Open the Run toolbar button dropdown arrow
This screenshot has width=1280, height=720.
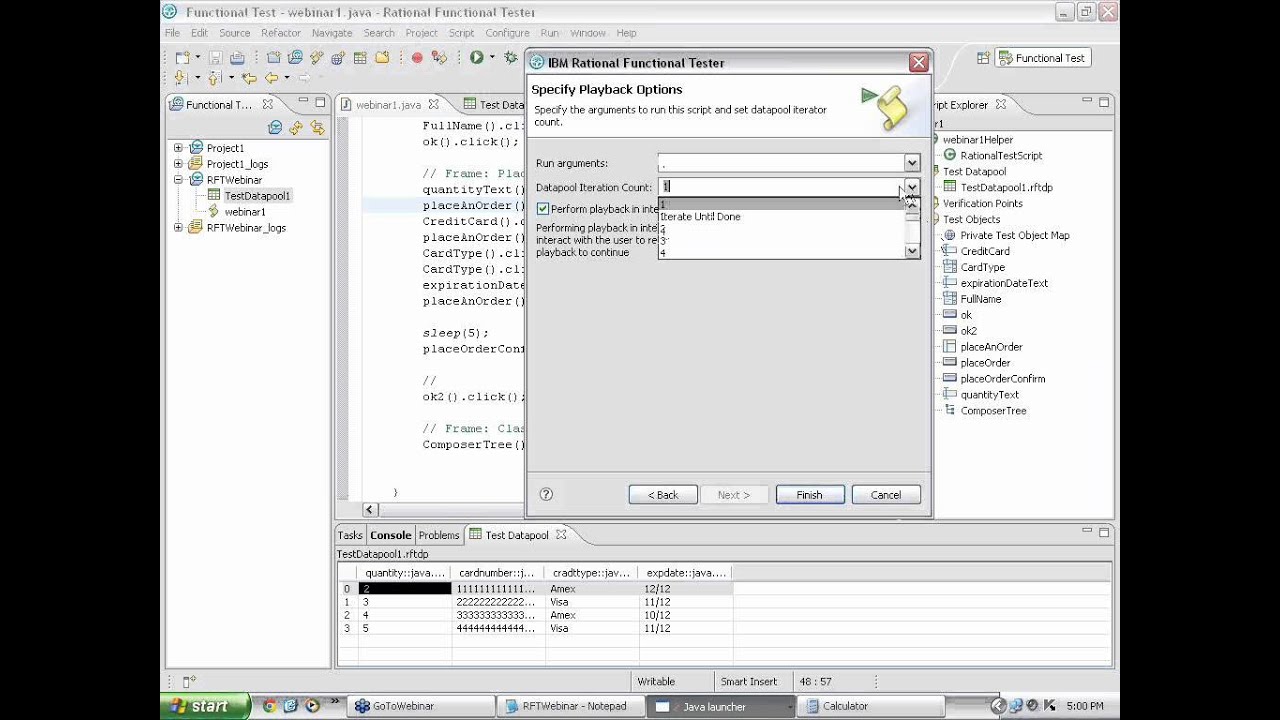(492, 58)
